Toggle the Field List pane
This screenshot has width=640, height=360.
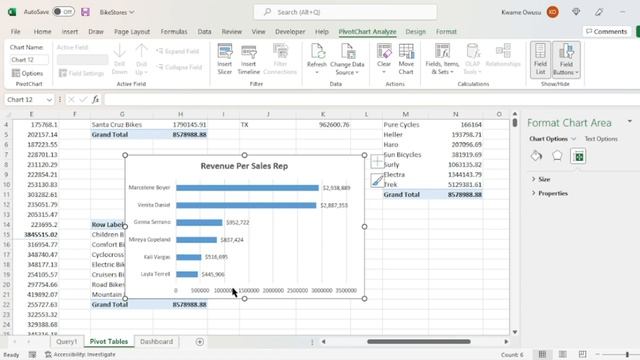540,60
